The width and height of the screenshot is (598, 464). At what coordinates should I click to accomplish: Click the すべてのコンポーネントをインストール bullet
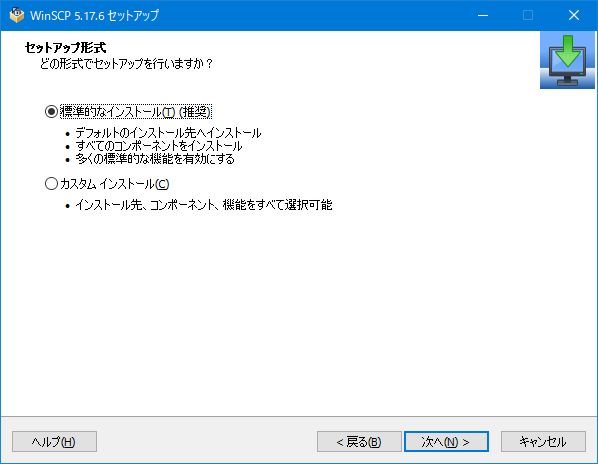click(x=159, y=146)
